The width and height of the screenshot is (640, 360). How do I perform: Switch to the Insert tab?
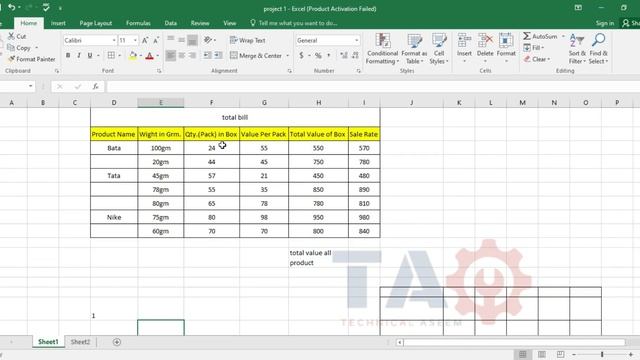tap(58, 23)
